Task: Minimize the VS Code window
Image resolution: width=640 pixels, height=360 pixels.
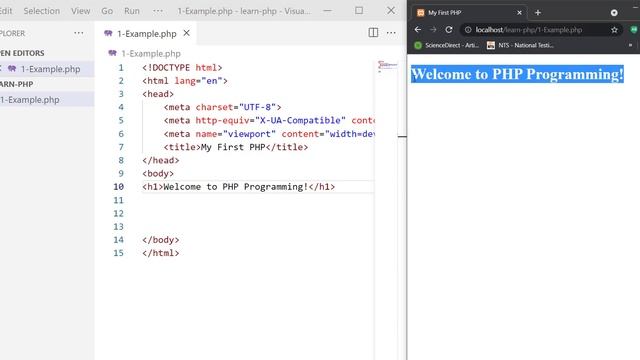Action: pos(327,11)
